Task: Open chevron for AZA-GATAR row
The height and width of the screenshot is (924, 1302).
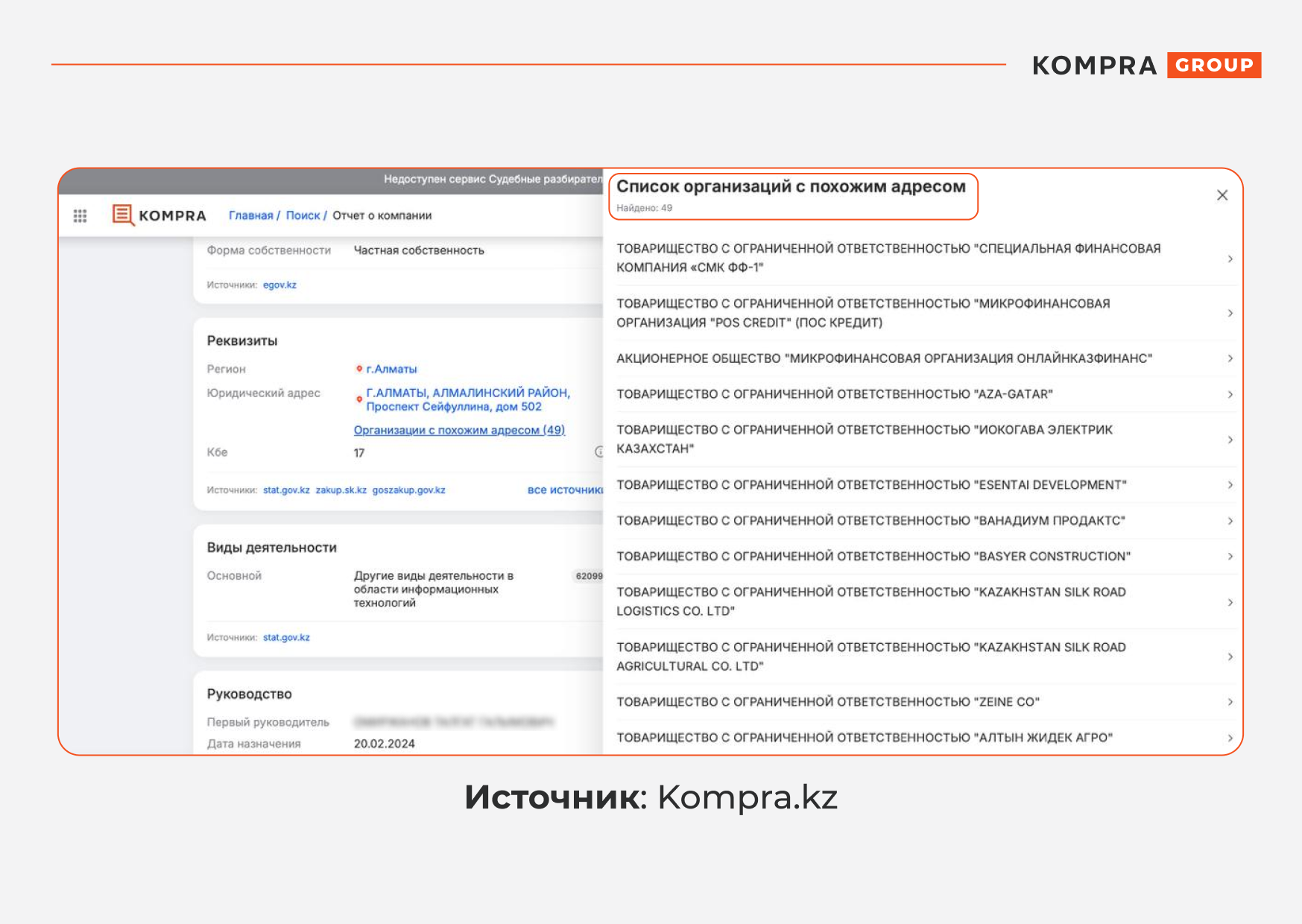Action: point(1230,394)
